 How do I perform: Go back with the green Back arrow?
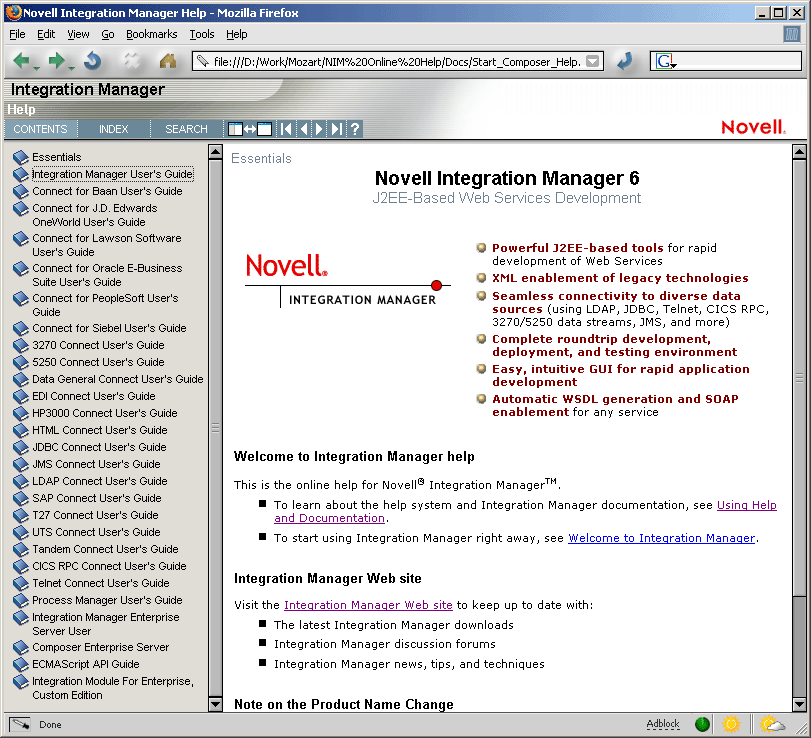pyautogui.click(x=21, y=61)
